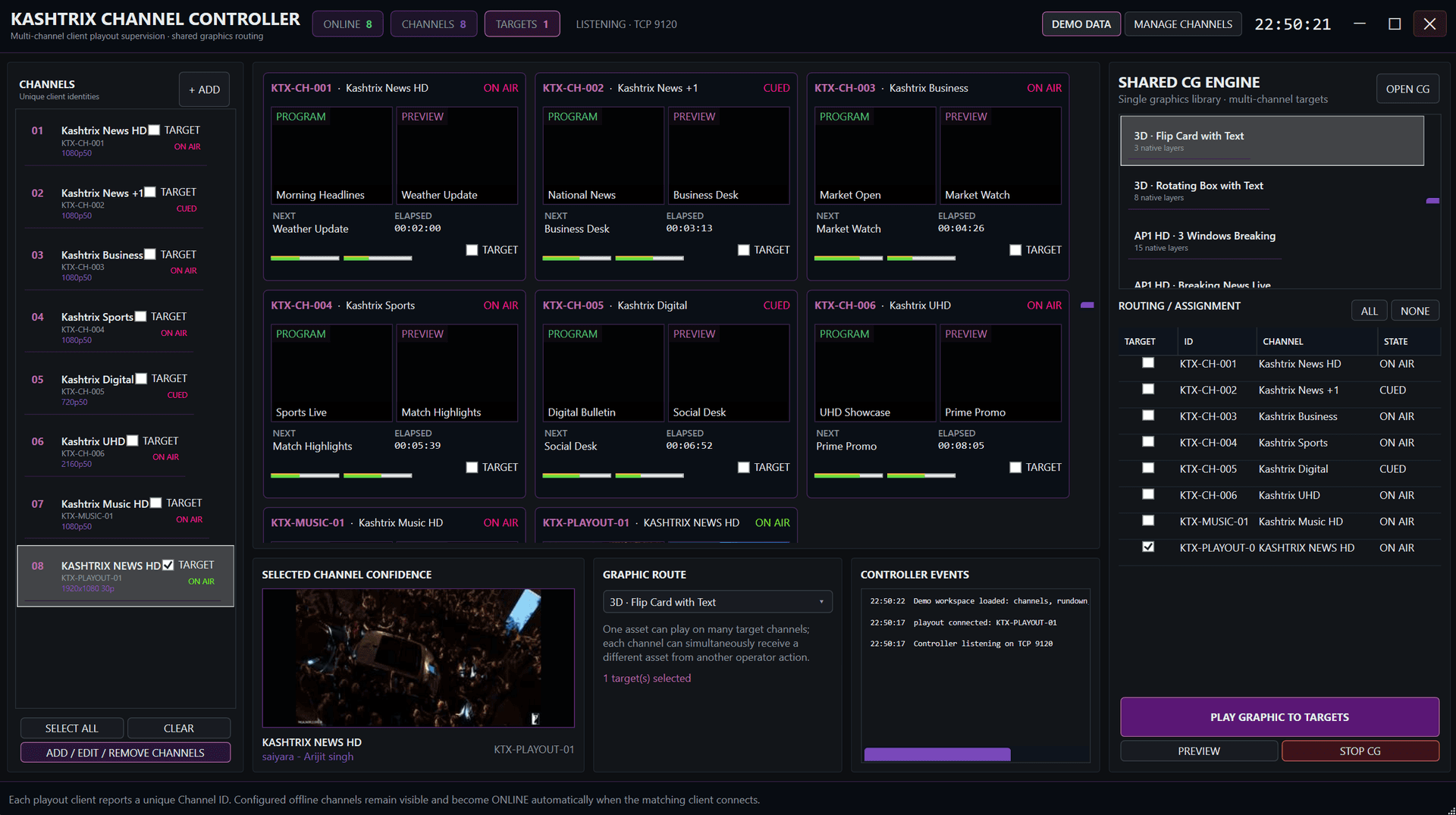Viewport: 1456px width, 815px height.
Task: Click the program audio meter on KTX-CH-001 card
Action: click(305, 259)
